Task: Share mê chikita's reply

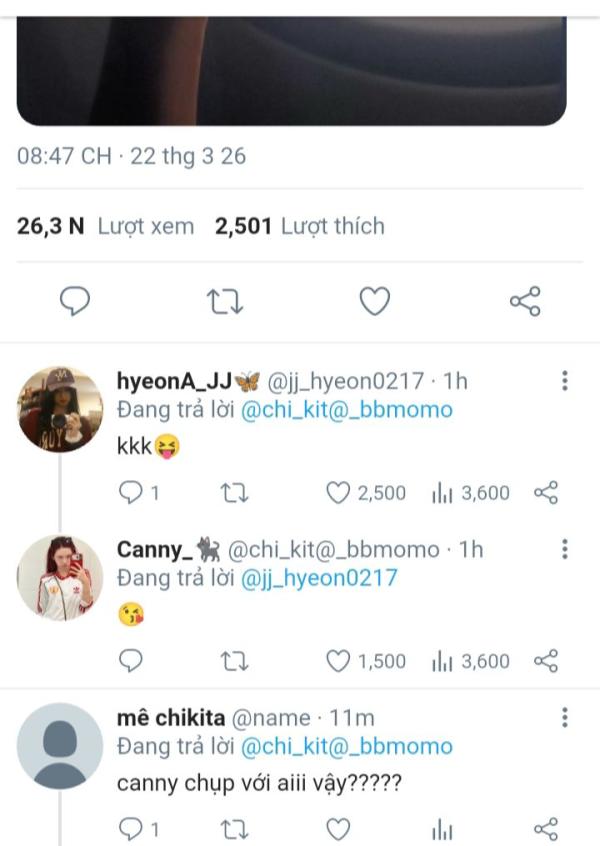Action: (546, 829)
